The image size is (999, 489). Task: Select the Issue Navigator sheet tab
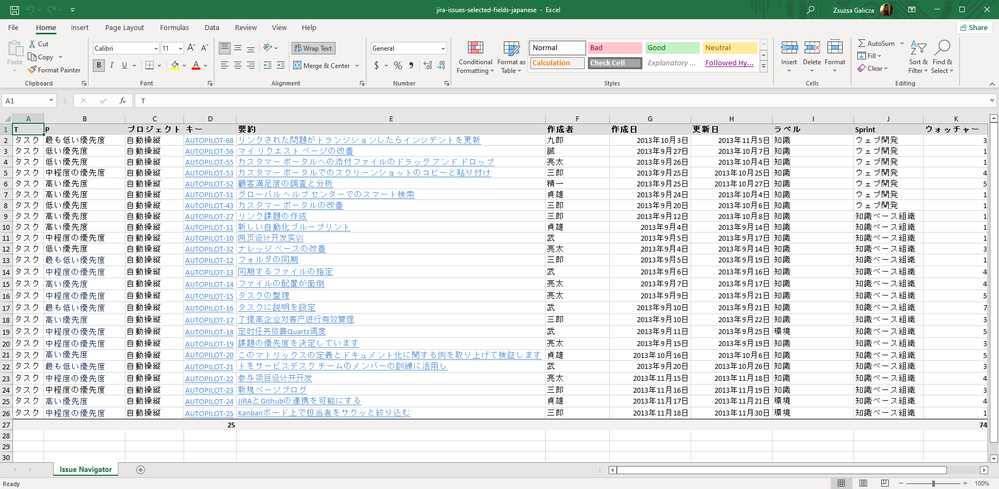coord(86,469)
